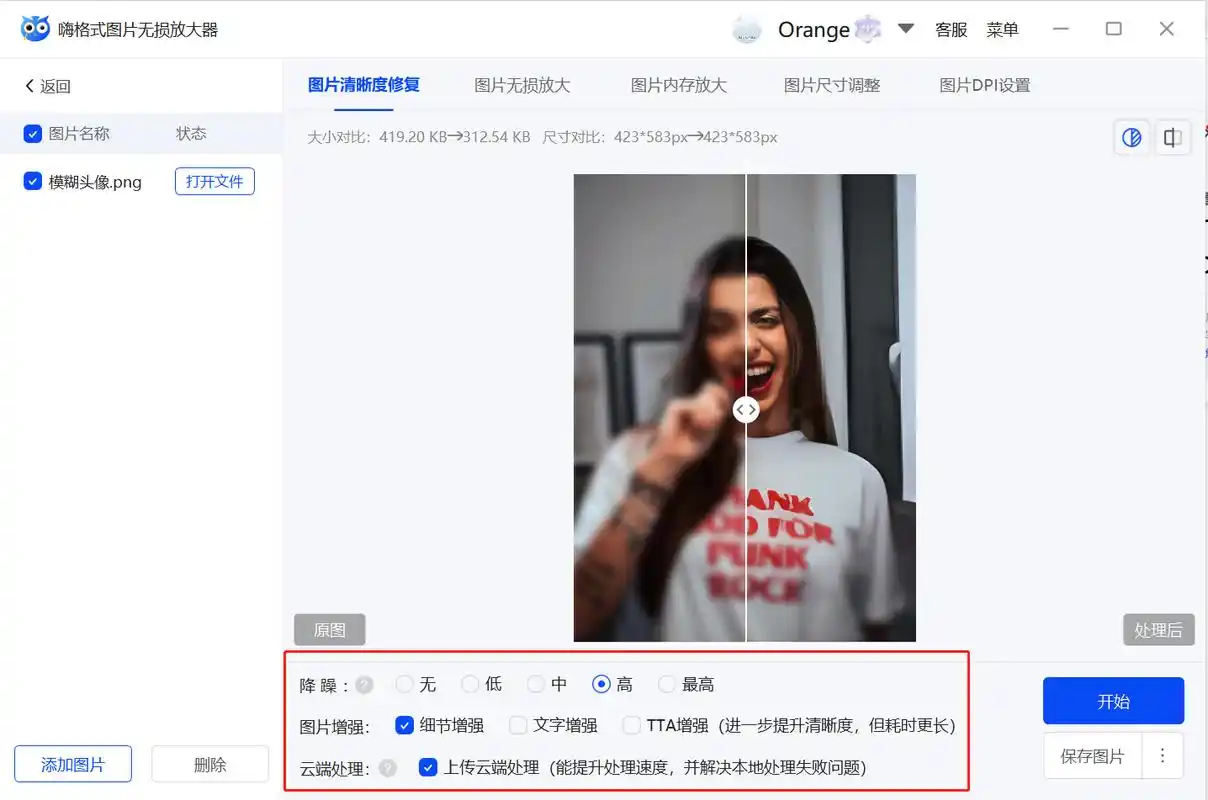The width and height of the screenshot is (1208, 800).
Task: Open 客服 customer service
Action: 950,29
